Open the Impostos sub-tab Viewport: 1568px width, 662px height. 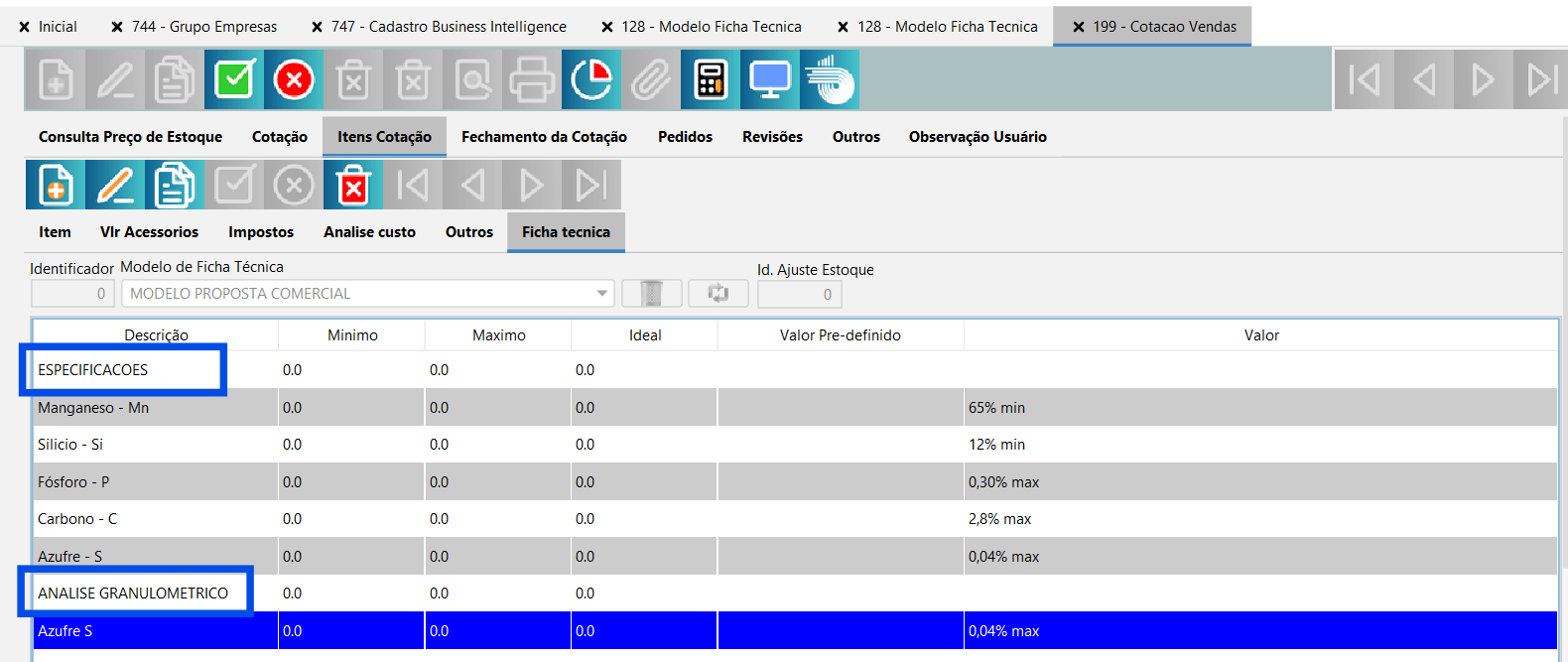coord(261,232)
